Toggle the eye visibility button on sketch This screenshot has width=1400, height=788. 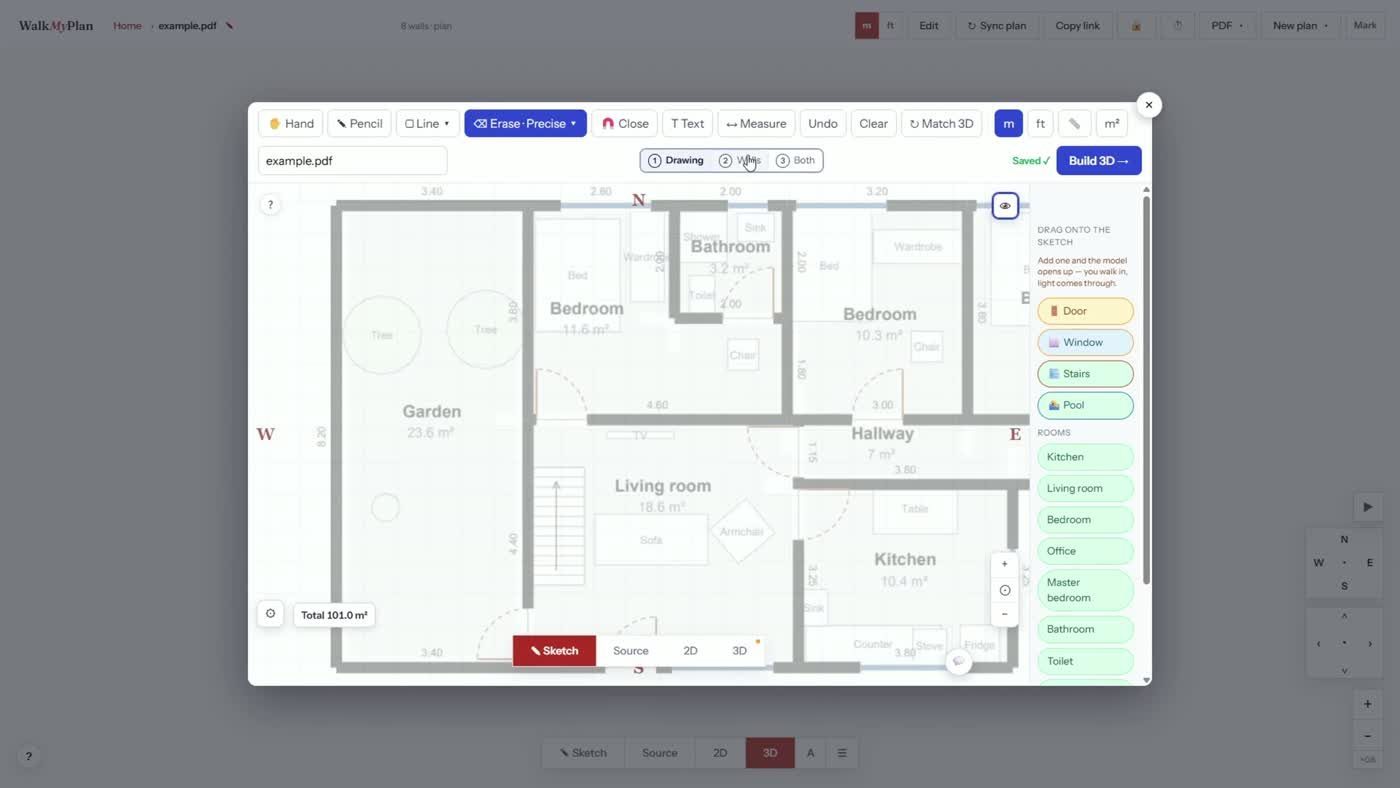pyautogui.click(x=1005, y=206)
